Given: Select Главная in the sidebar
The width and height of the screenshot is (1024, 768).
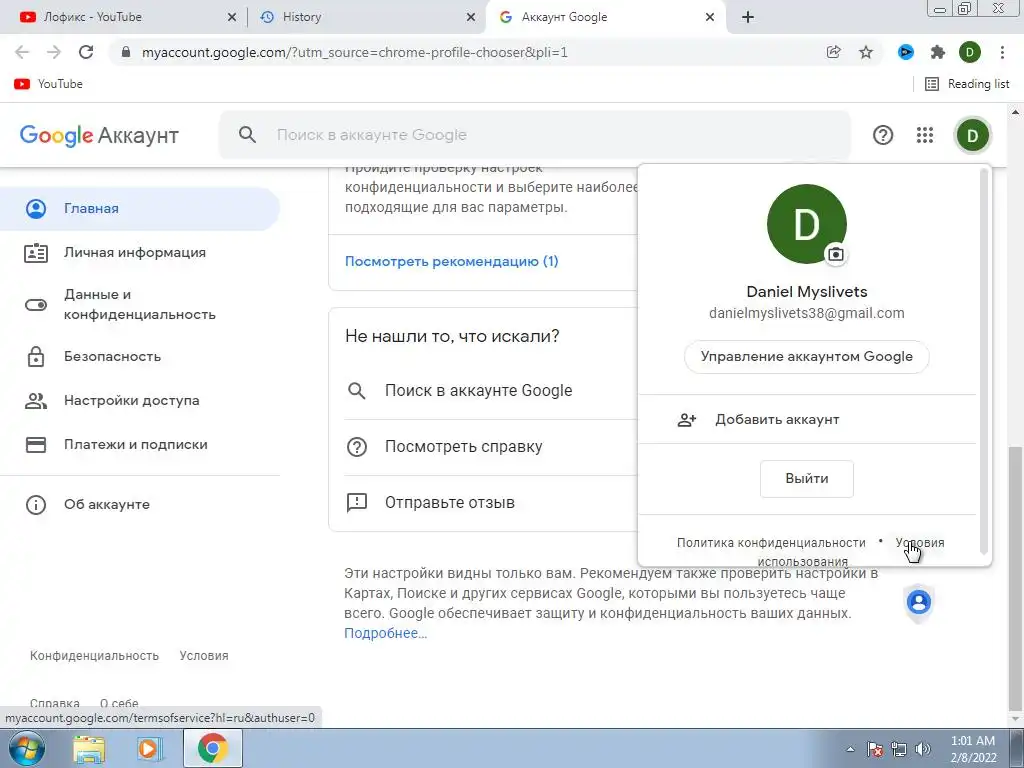Looking at the screenshot, I should pyautogui.click(x=140, y=208).
